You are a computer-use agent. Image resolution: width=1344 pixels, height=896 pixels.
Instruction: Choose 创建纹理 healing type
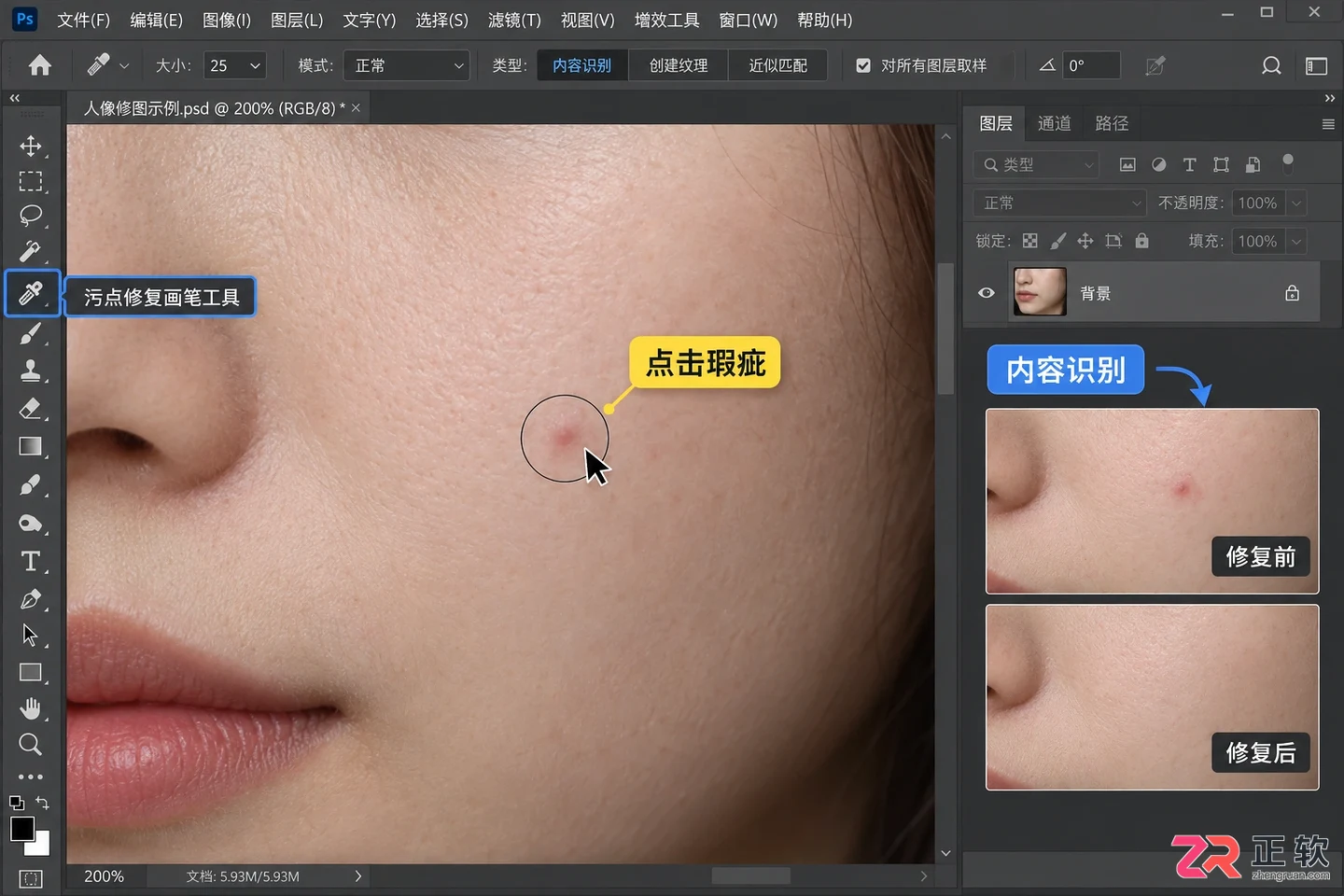click(x=679, y=65)
